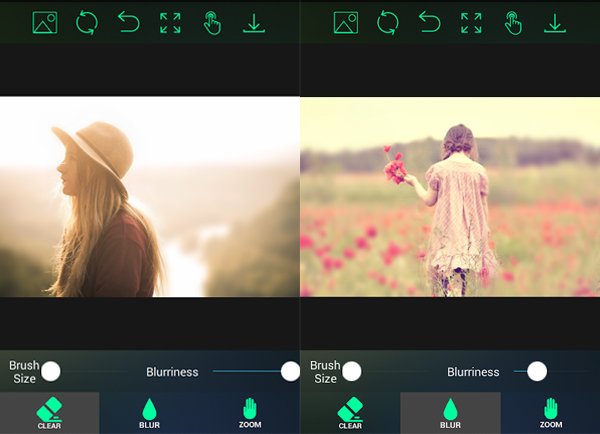Viewport: 600px width, 434px height.
Task: Undo last action in left screen
Action: pos(129,22)
